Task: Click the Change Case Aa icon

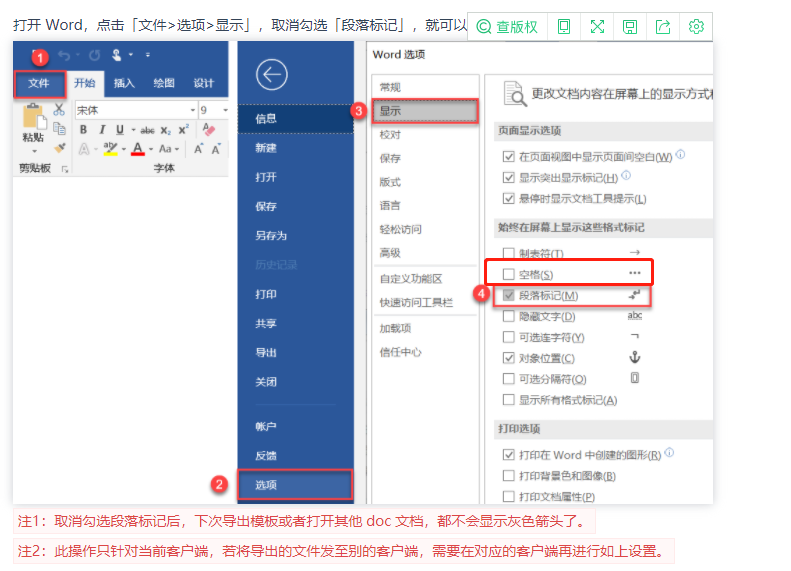Action: [165, 149]
